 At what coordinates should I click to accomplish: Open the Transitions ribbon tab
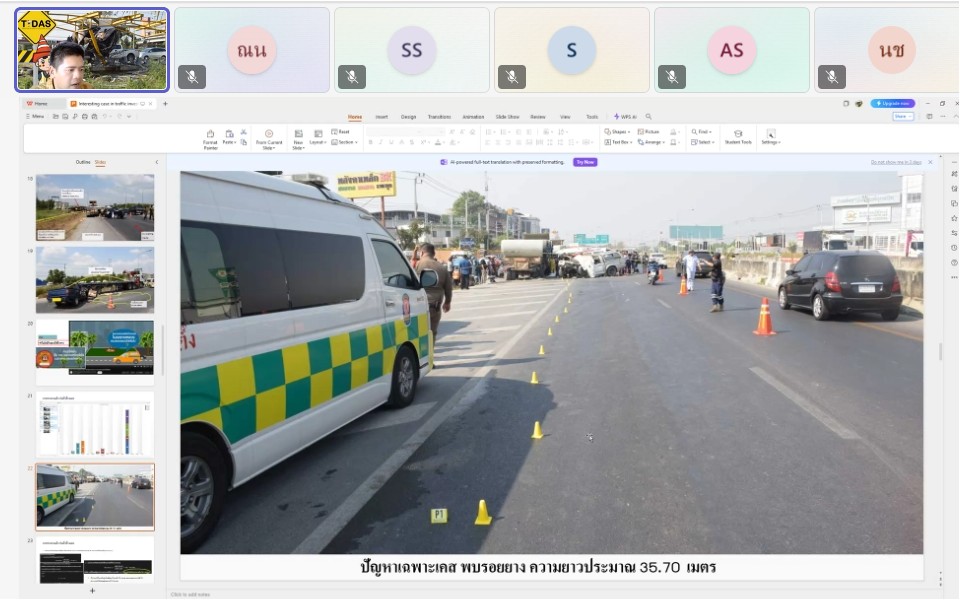[x=439, y=116]
